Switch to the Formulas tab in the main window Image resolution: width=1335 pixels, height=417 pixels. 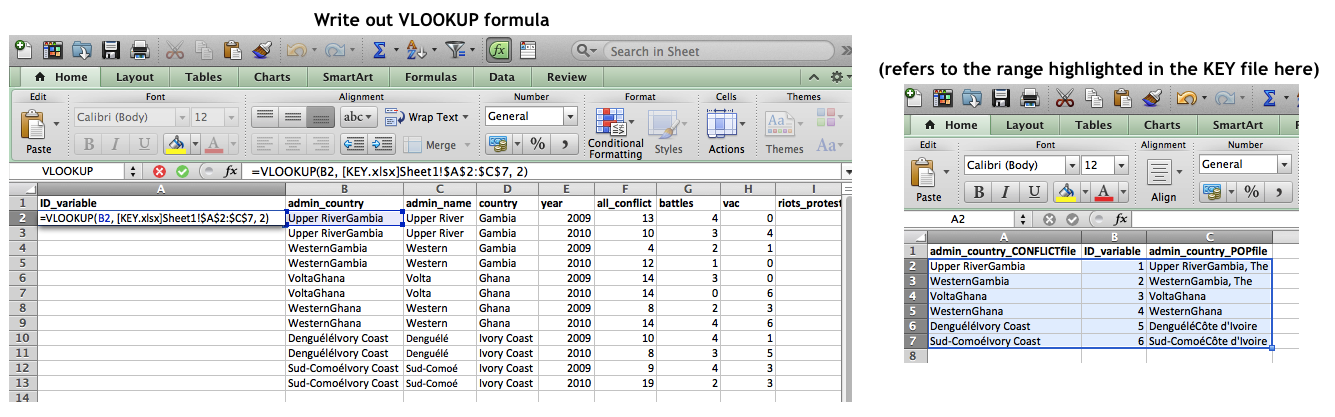coord(430,77)
